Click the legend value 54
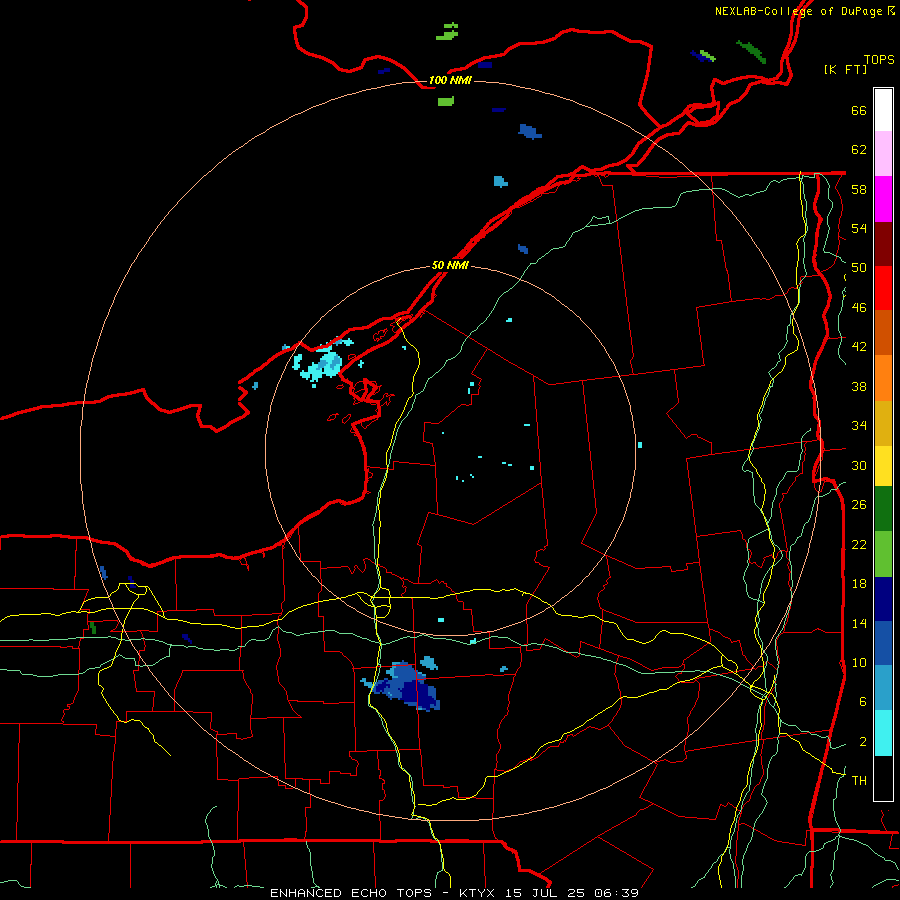Image resolution: width=900 pixels, height=900 pixels. (859, 228)
